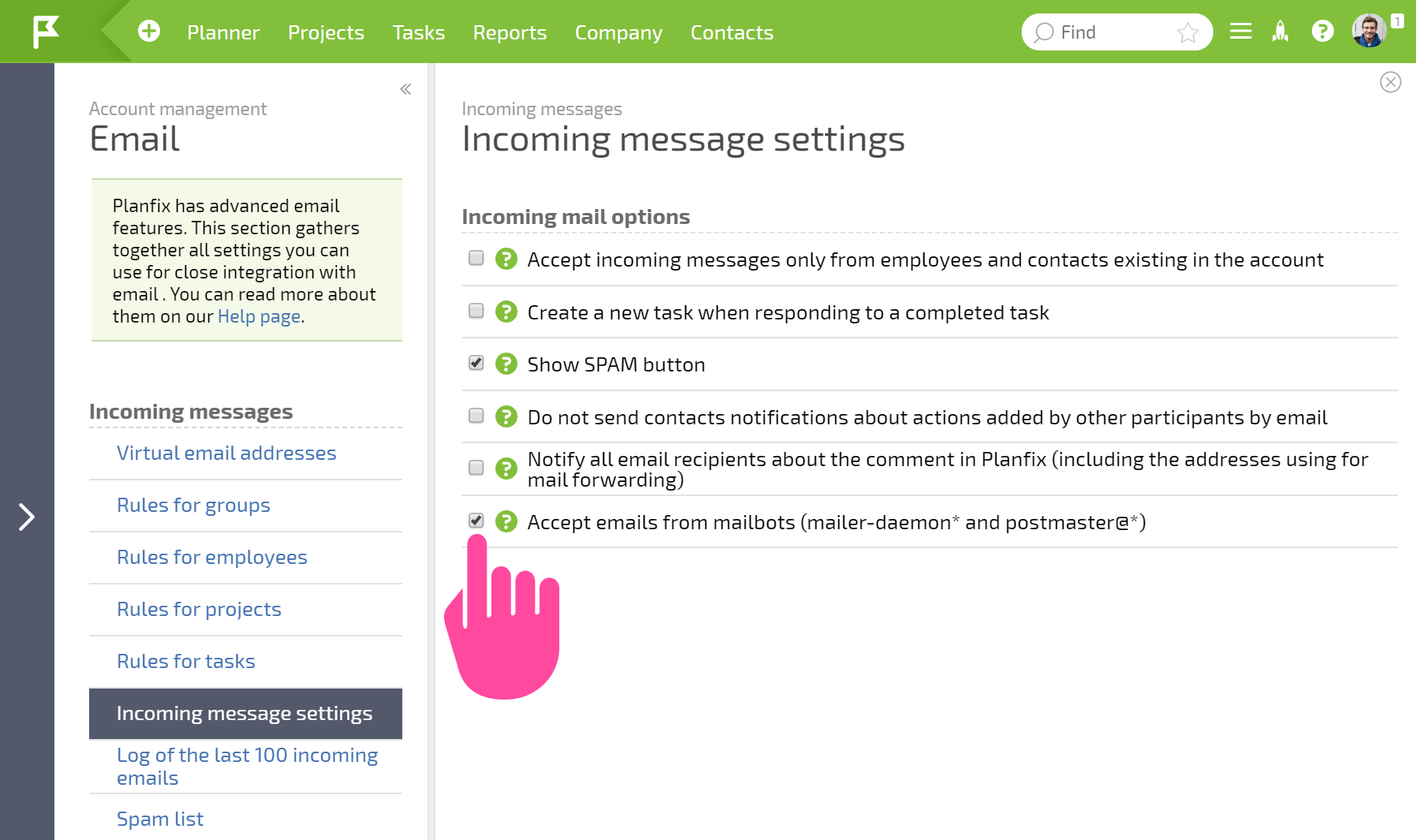Check Do not send contacts notifications

coord(476,416)
